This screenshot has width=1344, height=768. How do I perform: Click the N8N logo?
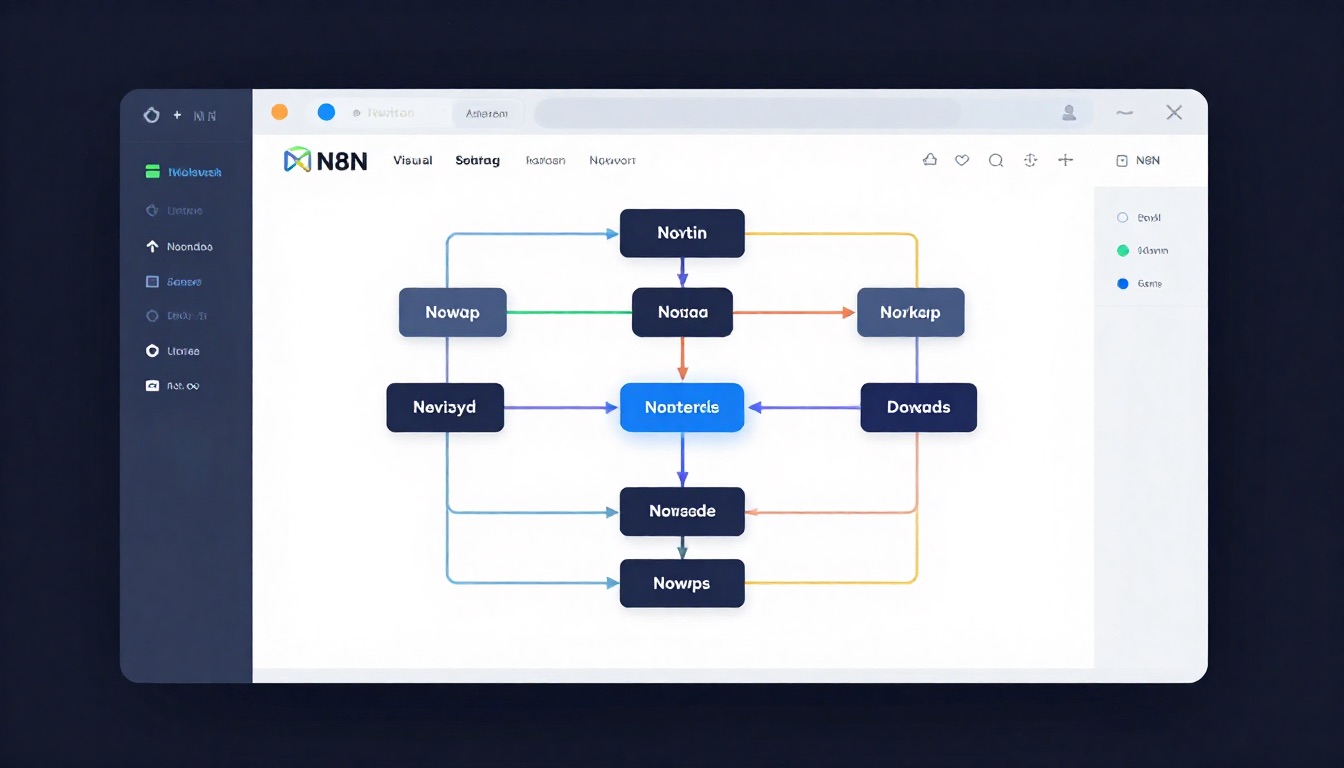[326, 160]
